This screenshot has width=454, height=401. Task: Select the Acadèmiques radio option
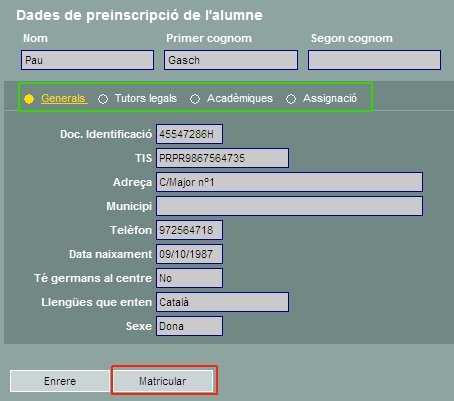point(195,99)
